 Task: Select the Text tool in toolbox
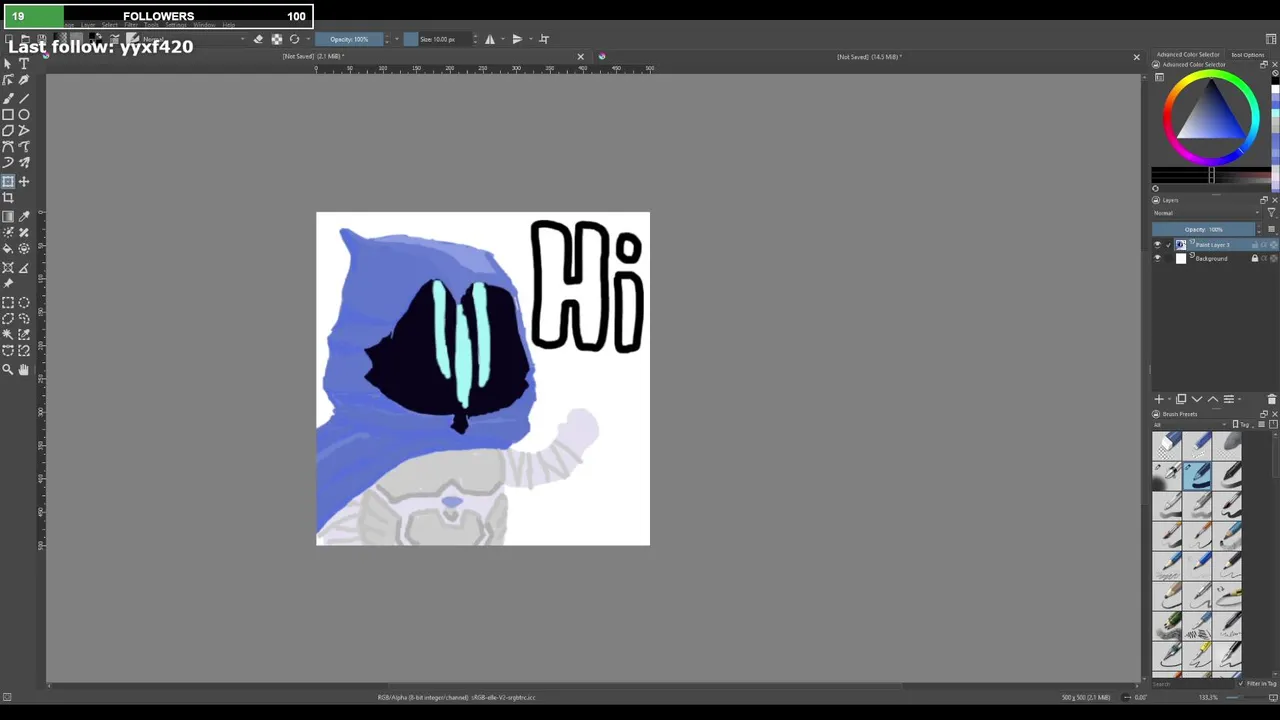[x=24, y=64]
